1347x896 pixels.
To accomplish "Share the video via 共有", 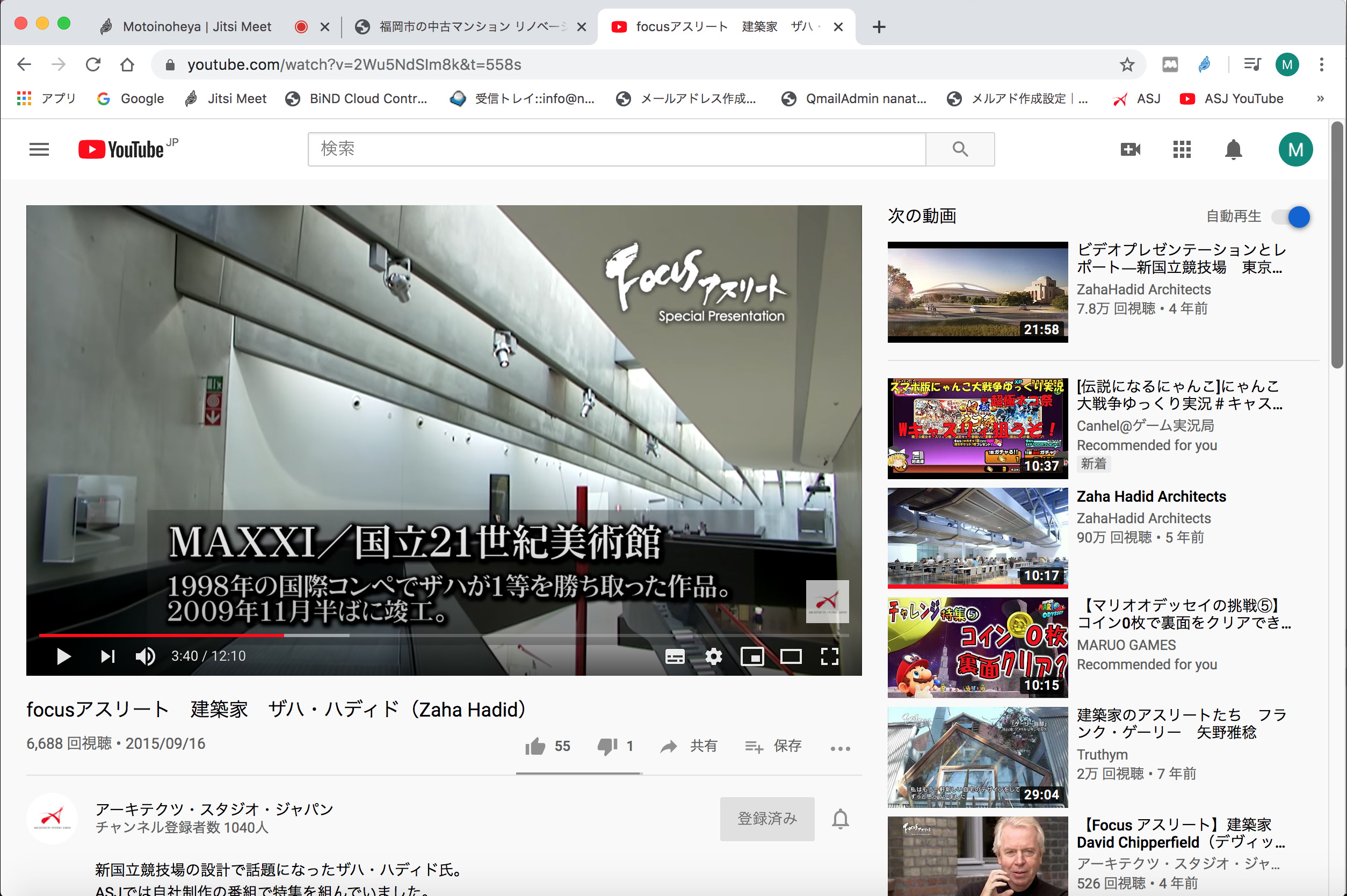I will click(x=689, y=746).
